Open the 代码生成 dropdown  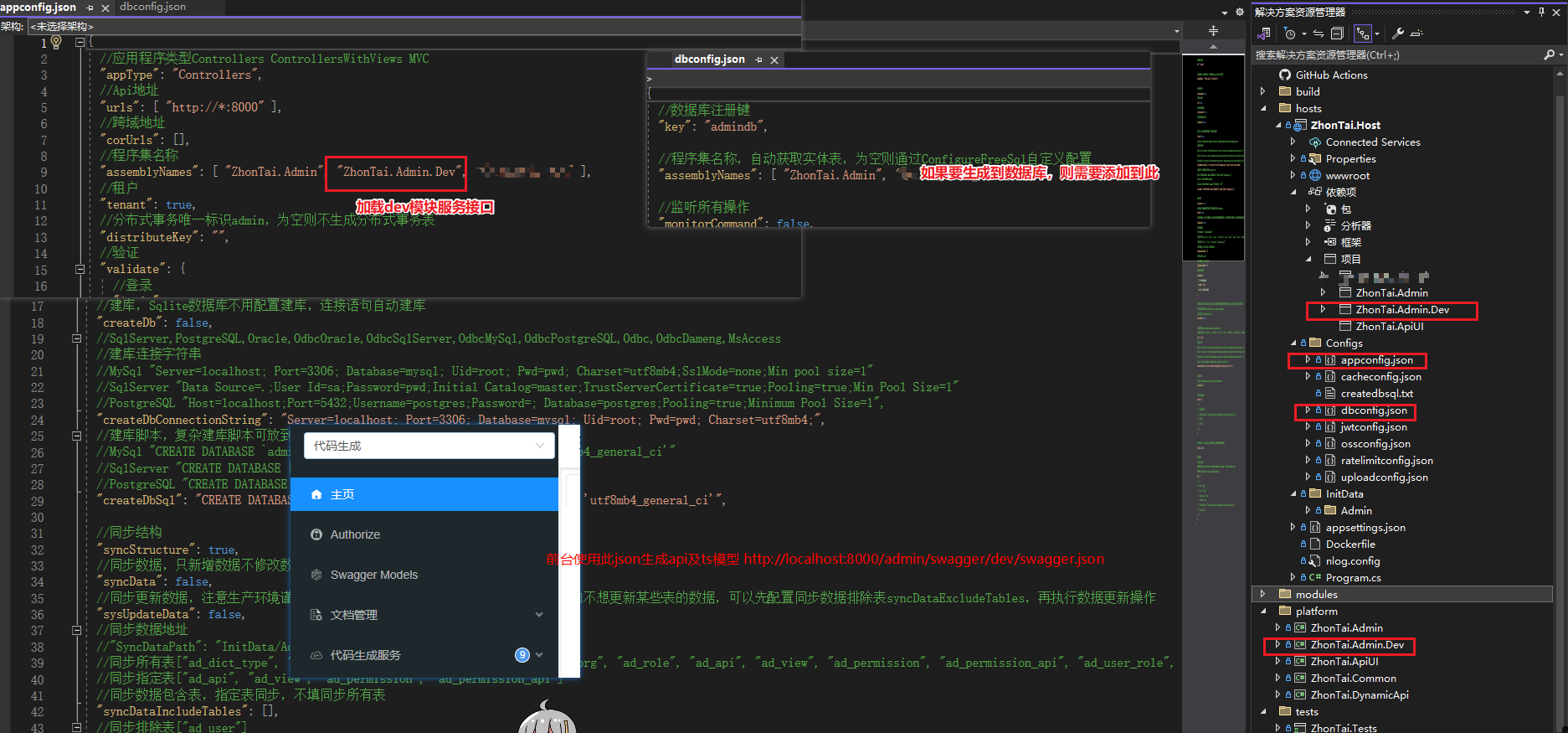pyautogui.click(x=429, y=446)
